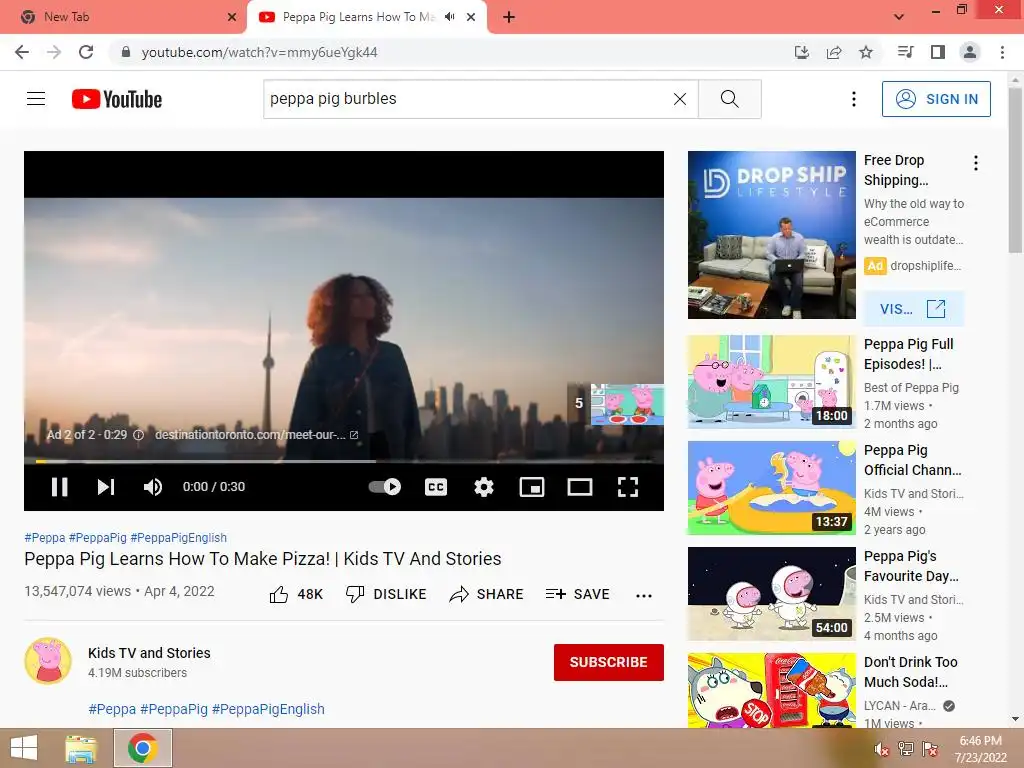Toggle the autoplay switch
The height and width of the screenshot is (768, 1024).
pyautogui.click(x=385, y=487)
